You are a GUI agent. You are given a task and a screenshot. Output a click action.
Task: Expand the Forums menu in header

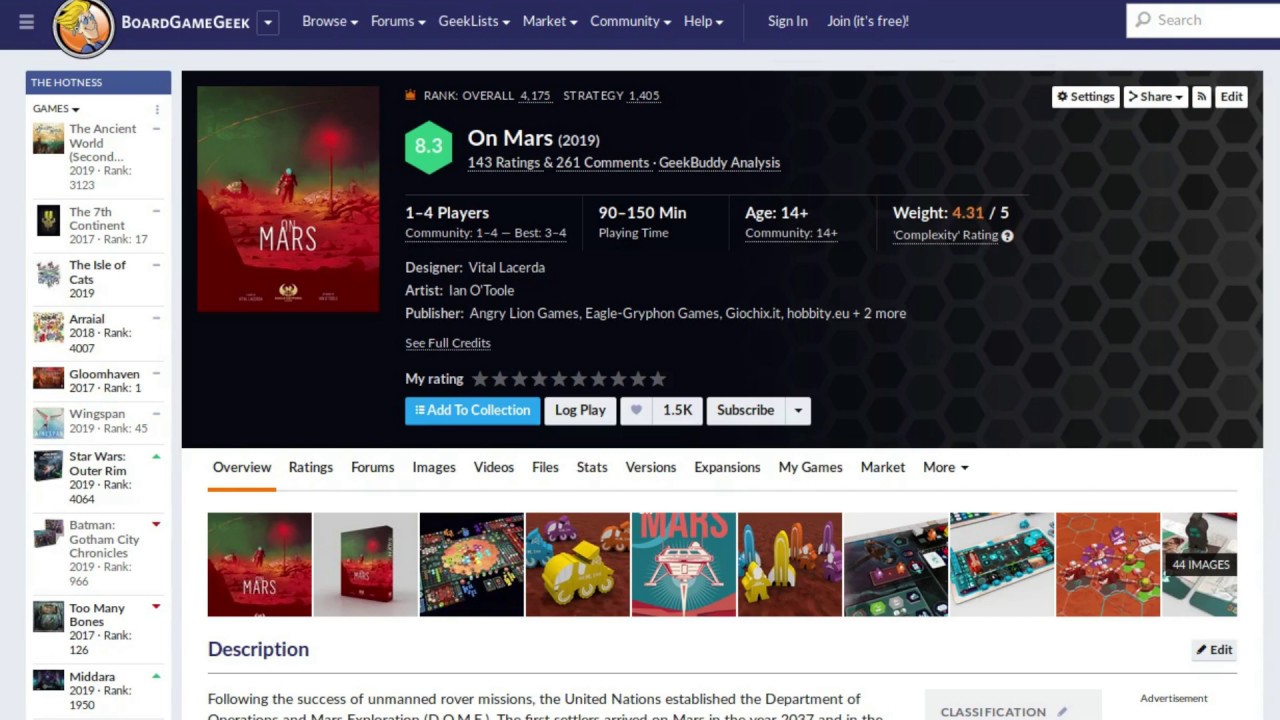397,21
